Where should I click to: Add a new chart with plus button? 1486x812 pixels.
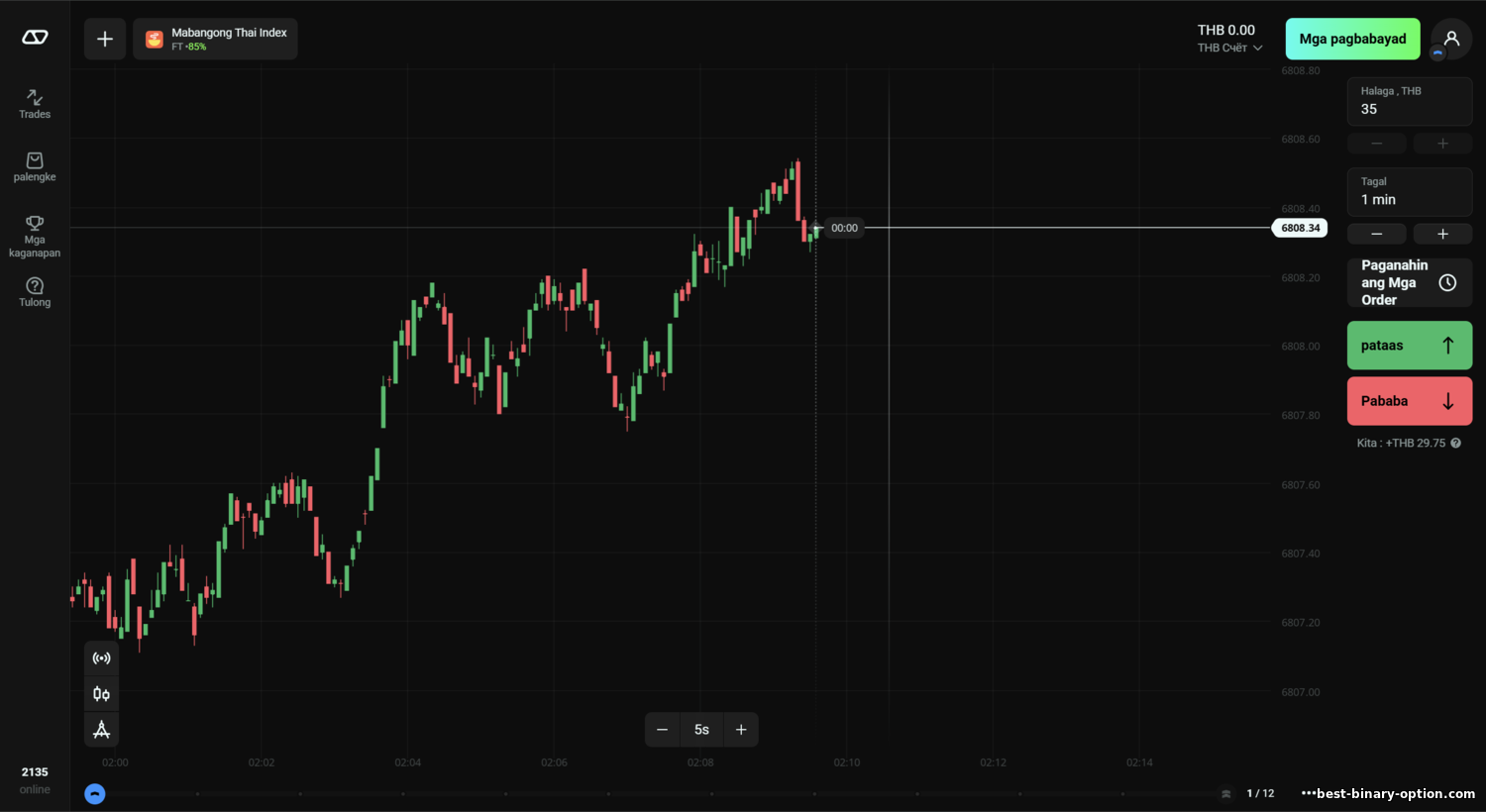coord(105,40)
